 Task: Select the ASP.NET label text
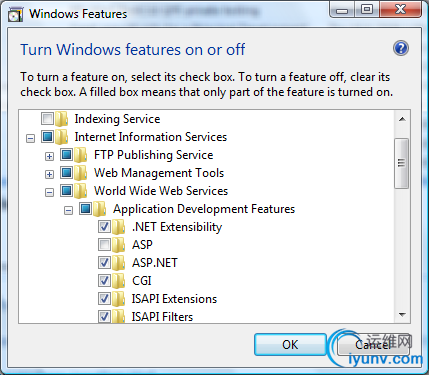coord(155,263)
